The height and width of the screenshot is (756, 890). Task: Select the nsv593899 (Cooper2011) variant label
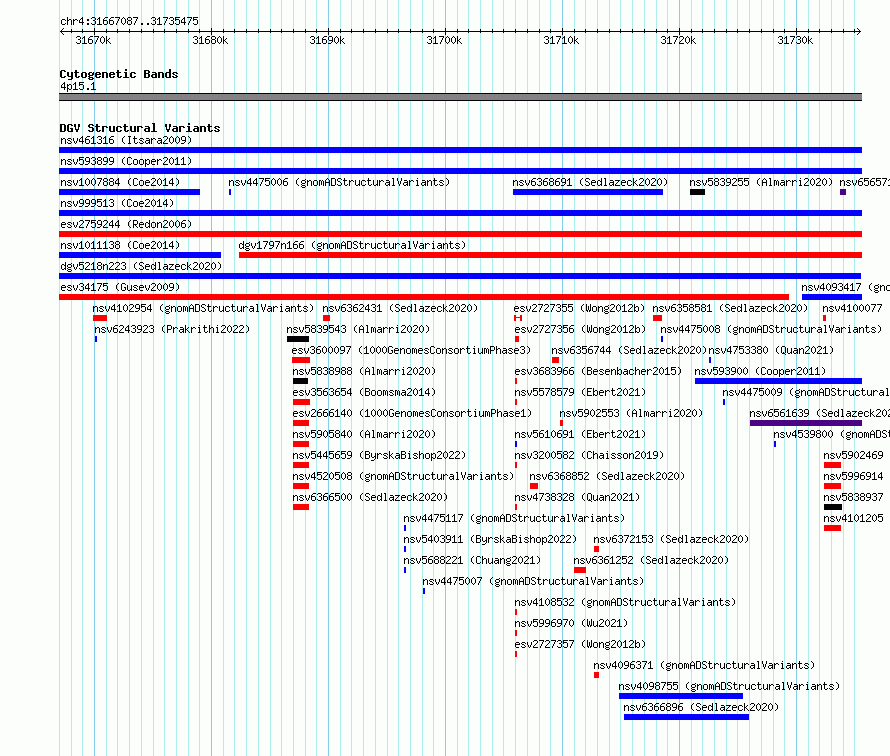126,161
